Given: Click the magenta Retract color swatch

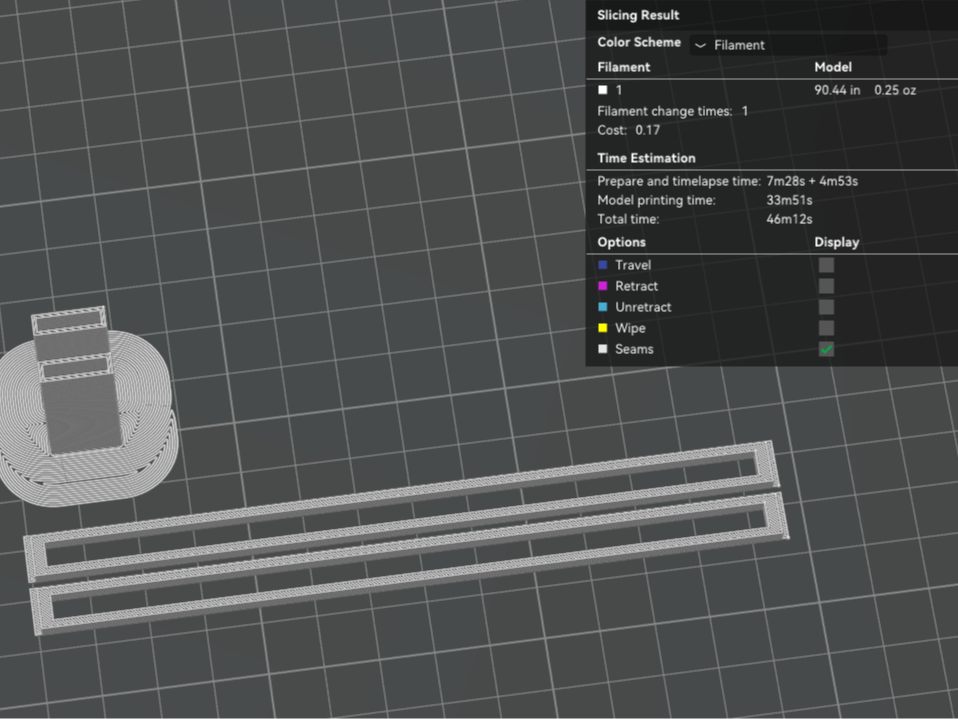Looking at the screenshot, I should click(603, 286).
